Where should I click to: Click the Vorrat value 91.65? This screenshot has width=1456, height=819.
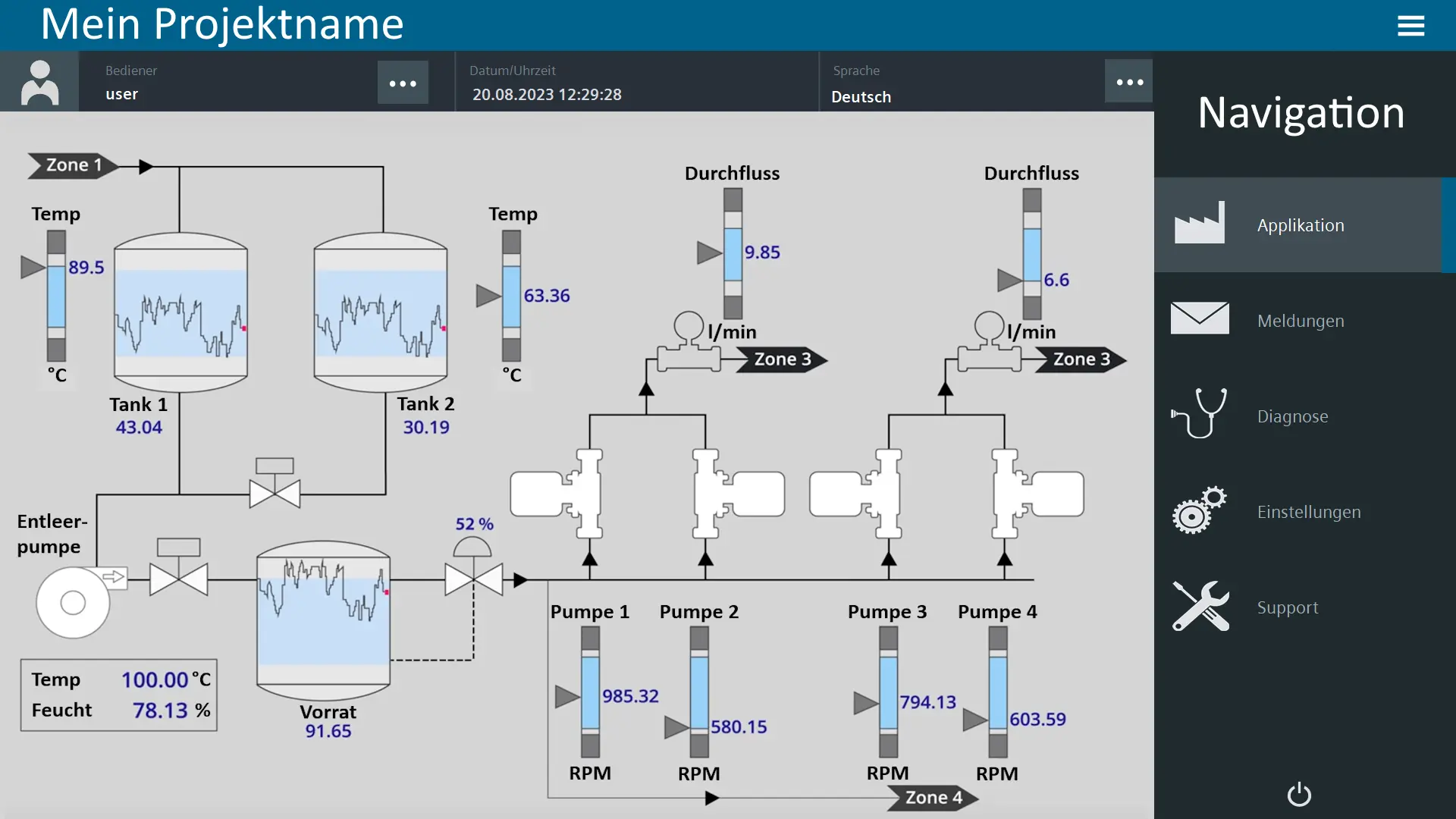(x=328, y=732)
